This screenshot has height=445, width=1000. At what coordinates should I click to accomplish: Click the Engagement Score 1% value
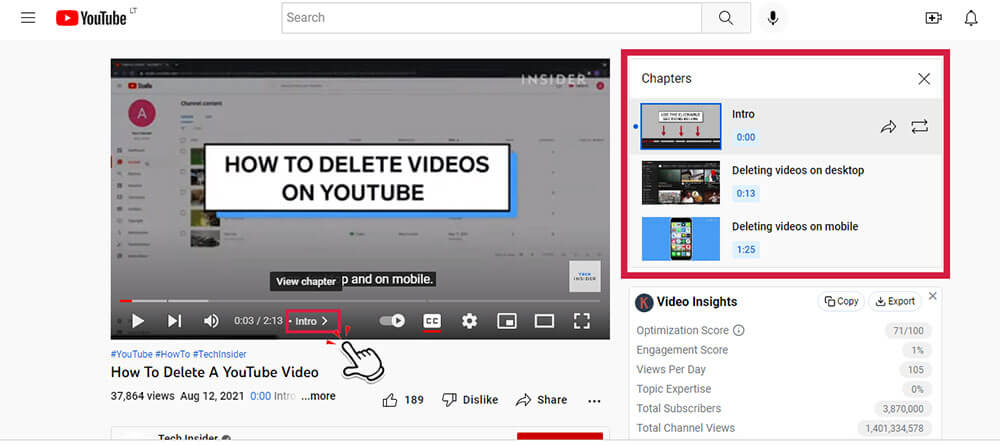click(917, 350)
